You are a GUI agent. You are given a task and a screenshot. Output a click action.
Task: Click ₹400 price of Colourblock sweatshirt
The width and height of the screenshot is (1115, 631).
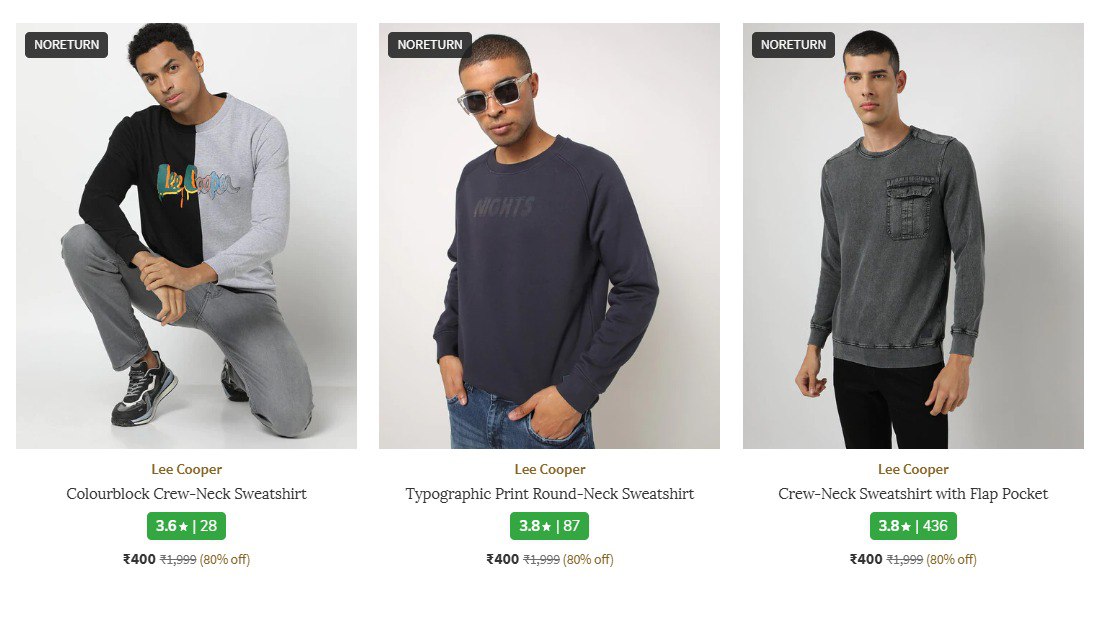point(139,559)
